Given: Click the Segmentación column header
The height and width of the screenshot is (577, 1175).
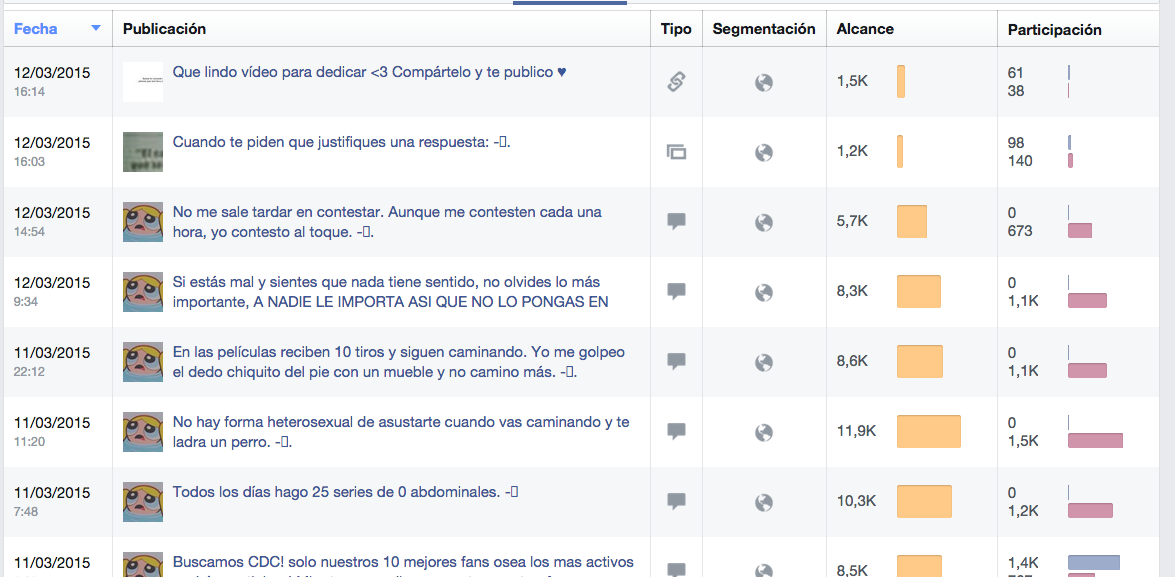Looking at the screenshot, I should point(764,29).
